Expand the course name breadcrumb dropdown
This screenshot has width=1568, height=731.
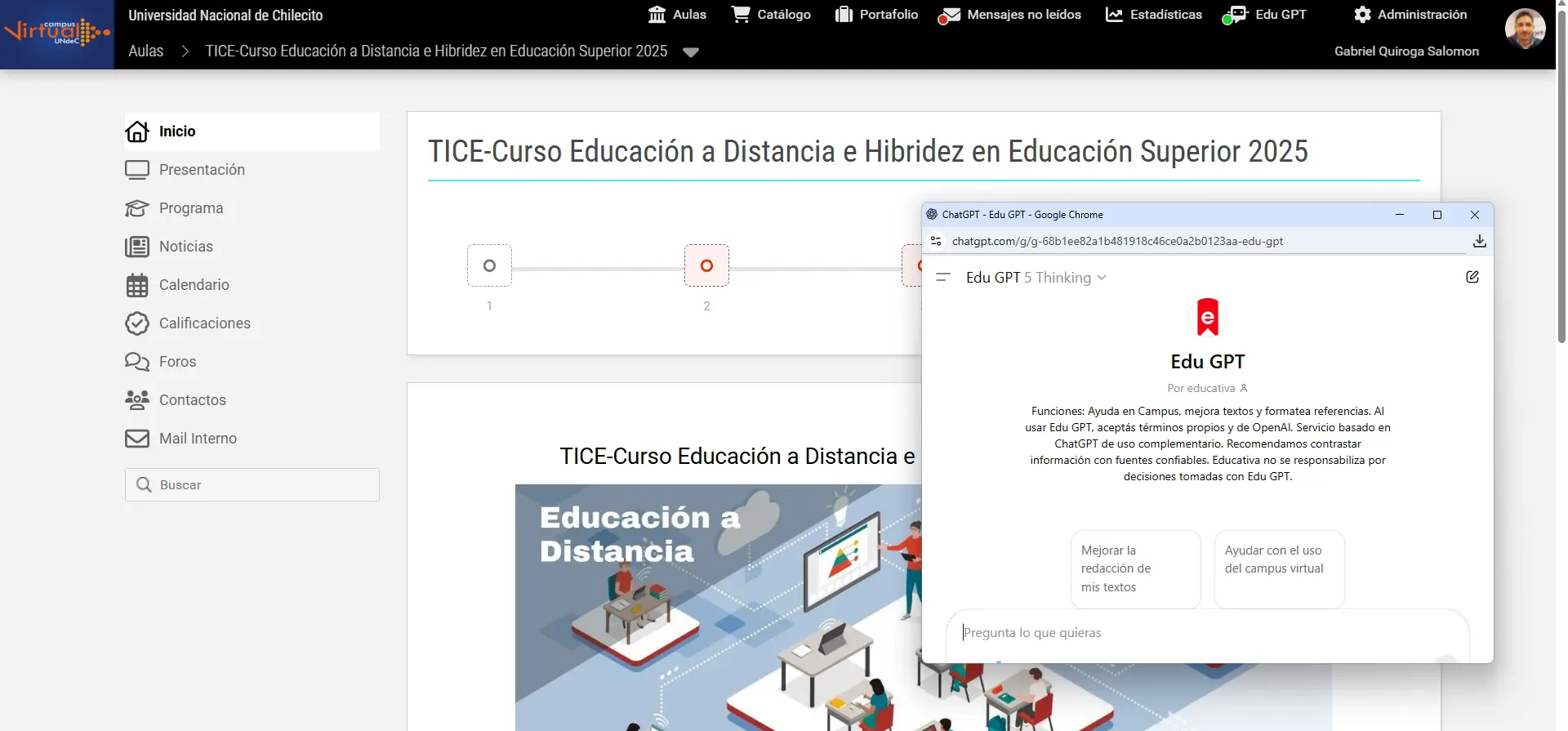point(691,52)
